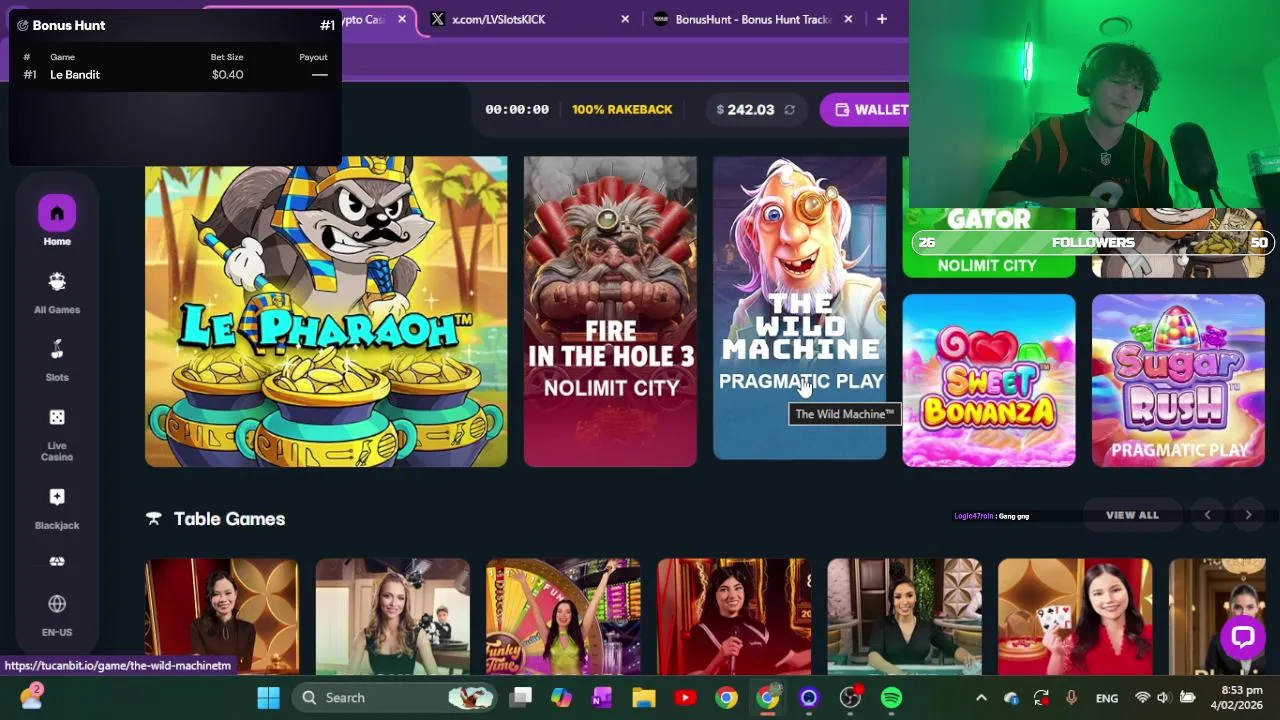Screen dimensions: 1280x720
Task: Close the BonusHunt tracker tab
Action: point(848,19)
